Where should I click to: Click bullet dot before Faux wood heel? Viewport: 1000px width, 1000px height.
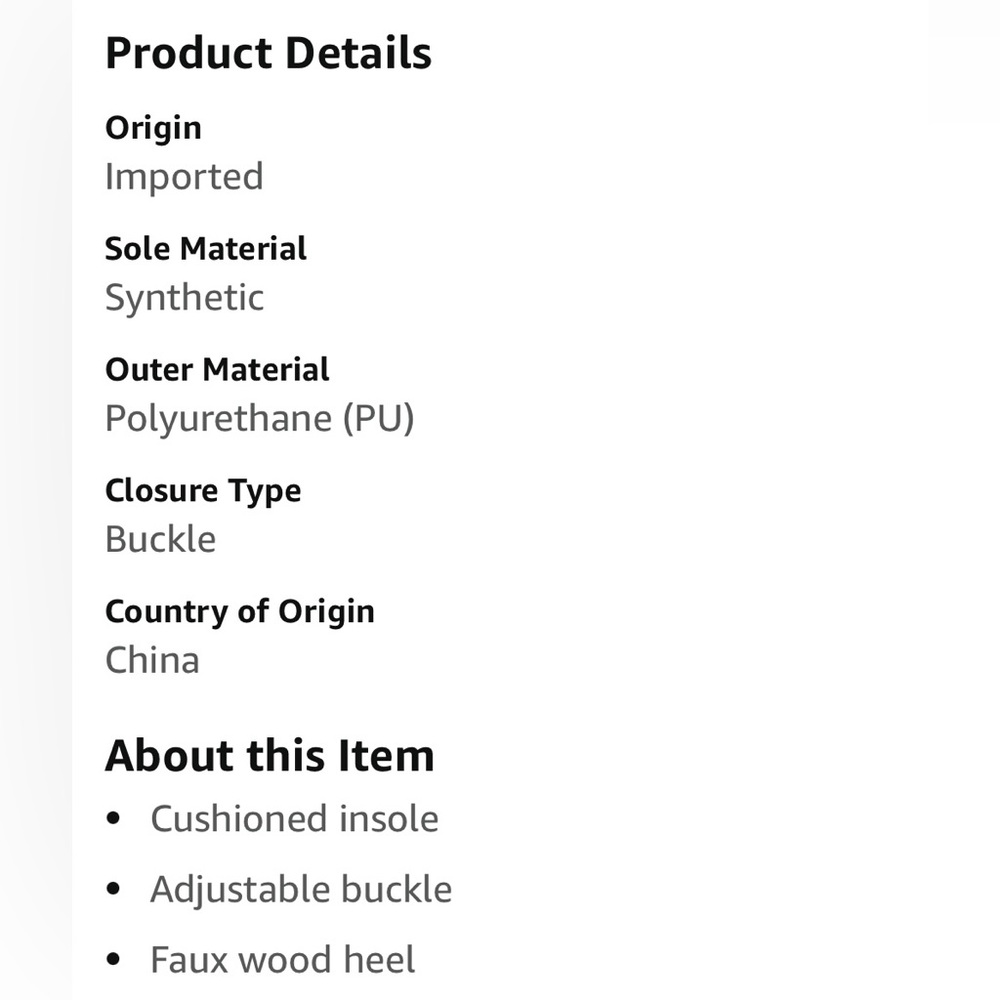point(114,959)
